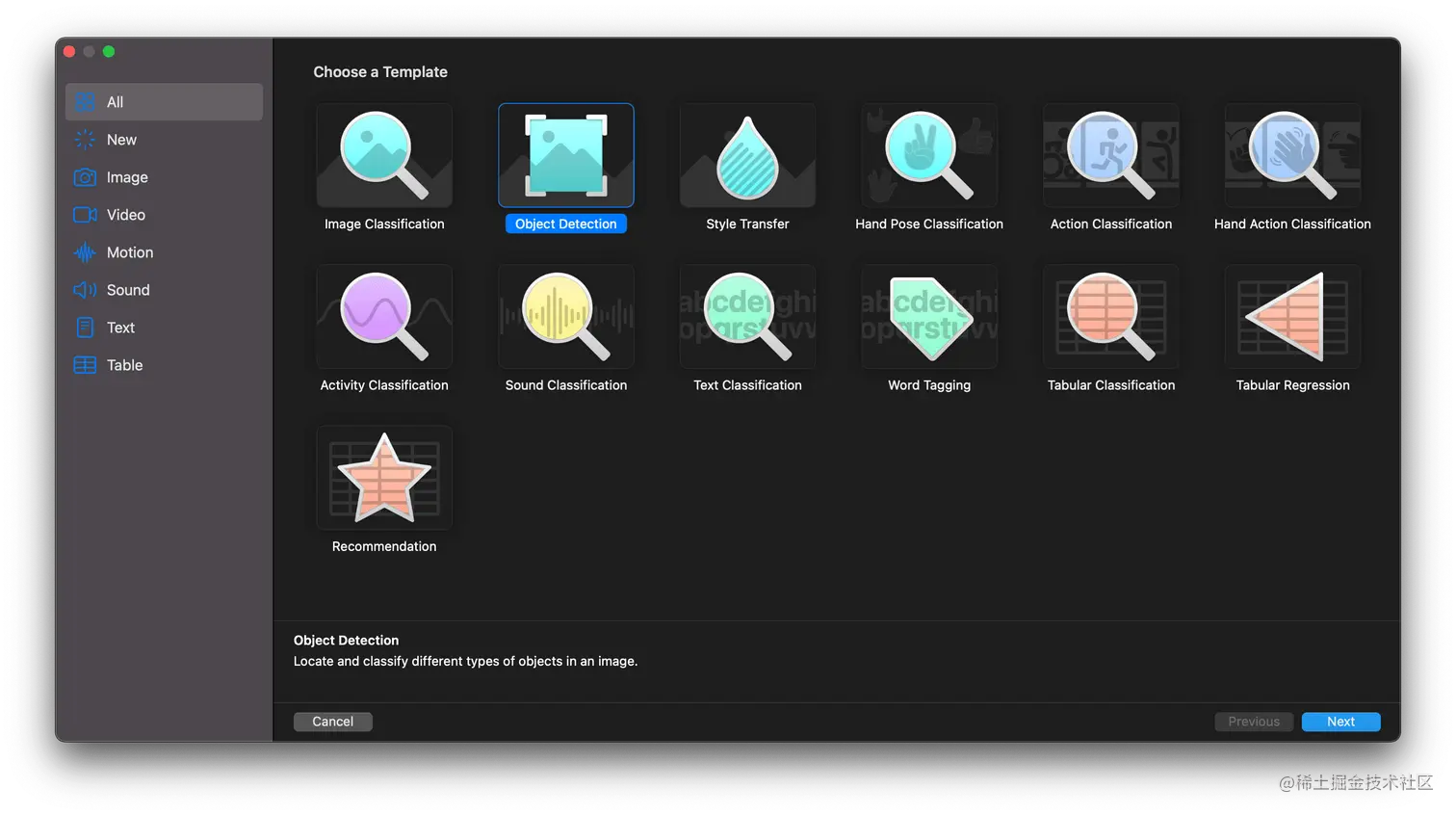Select the Object Detection template
This screenshot has width=1456, height=815.
coord(565,155)
